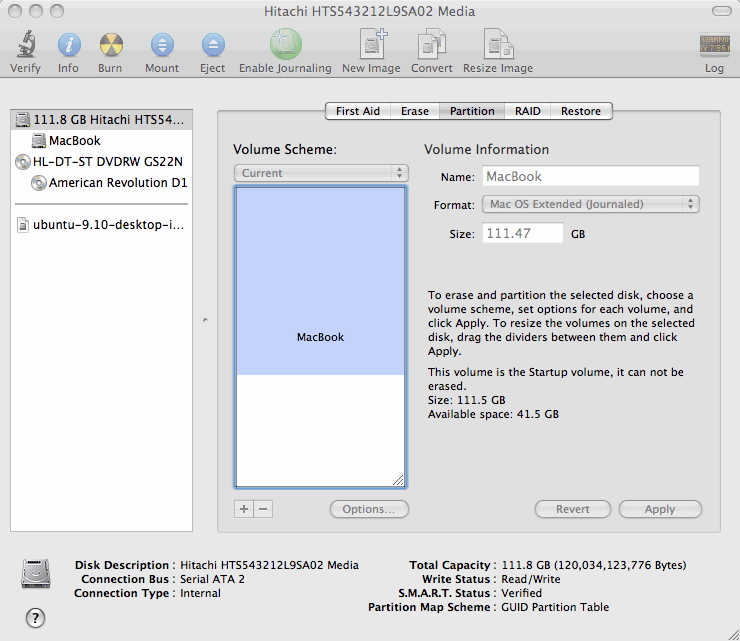Remove a partition with the minus button
Screen dimensions: 740x641
(x=263, y=509)
